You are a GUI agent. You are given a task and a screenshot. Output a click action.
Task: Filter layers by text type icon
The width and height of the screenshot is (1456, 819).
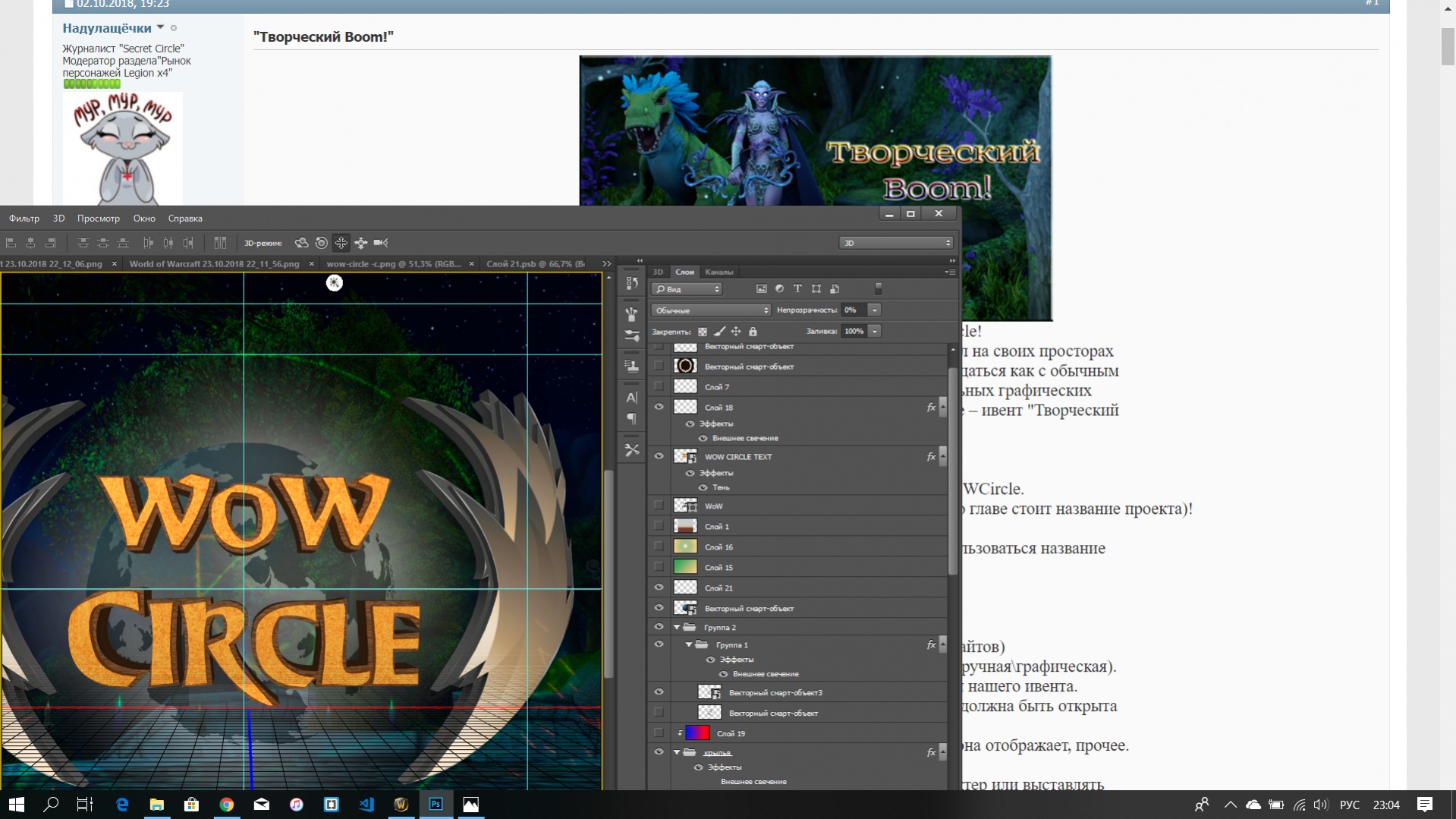pyautogui.click(x=797, y=289)
